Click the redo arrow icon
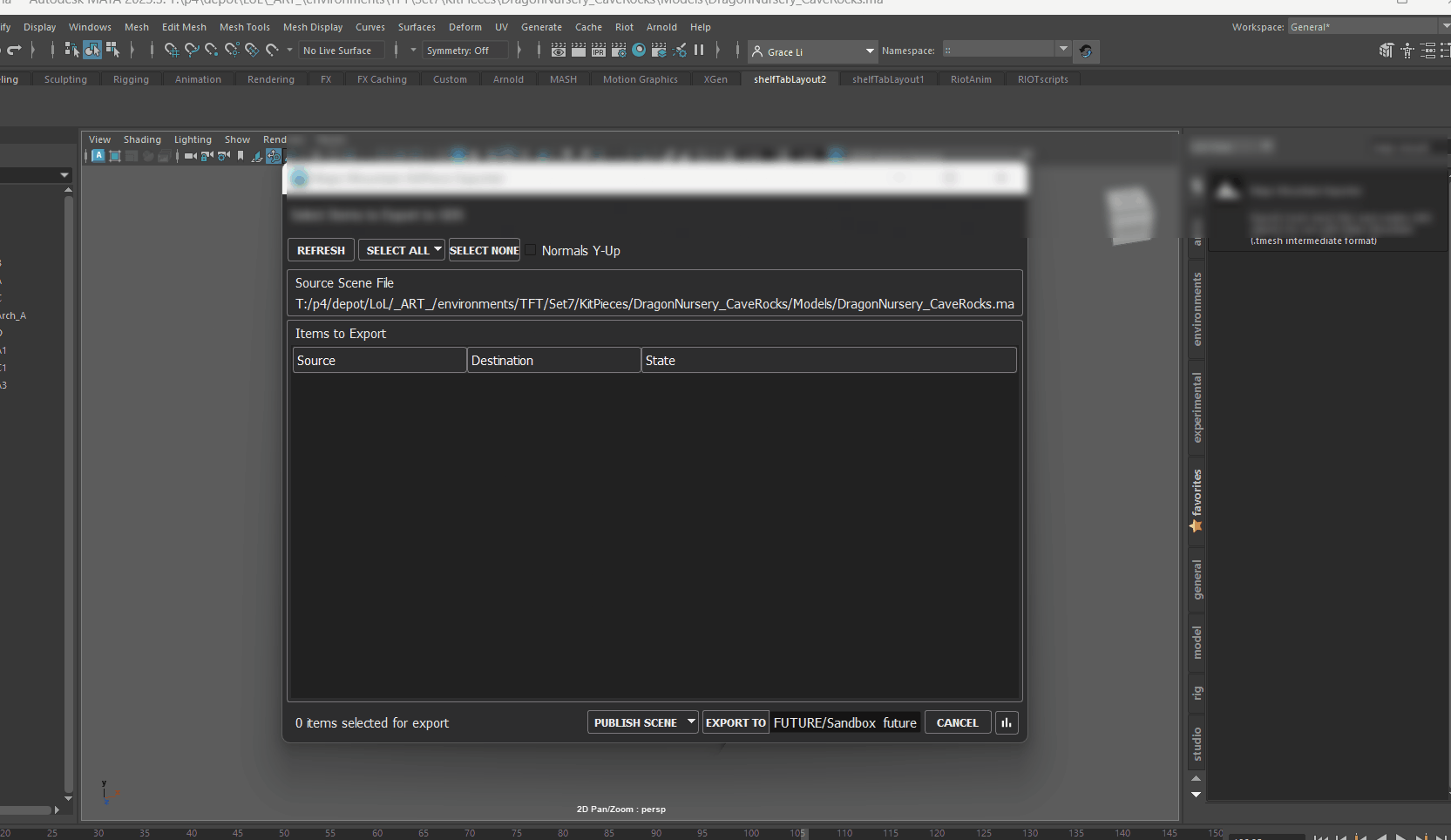This screenshot has height=840, width=1451. click(x=14, y=50)
